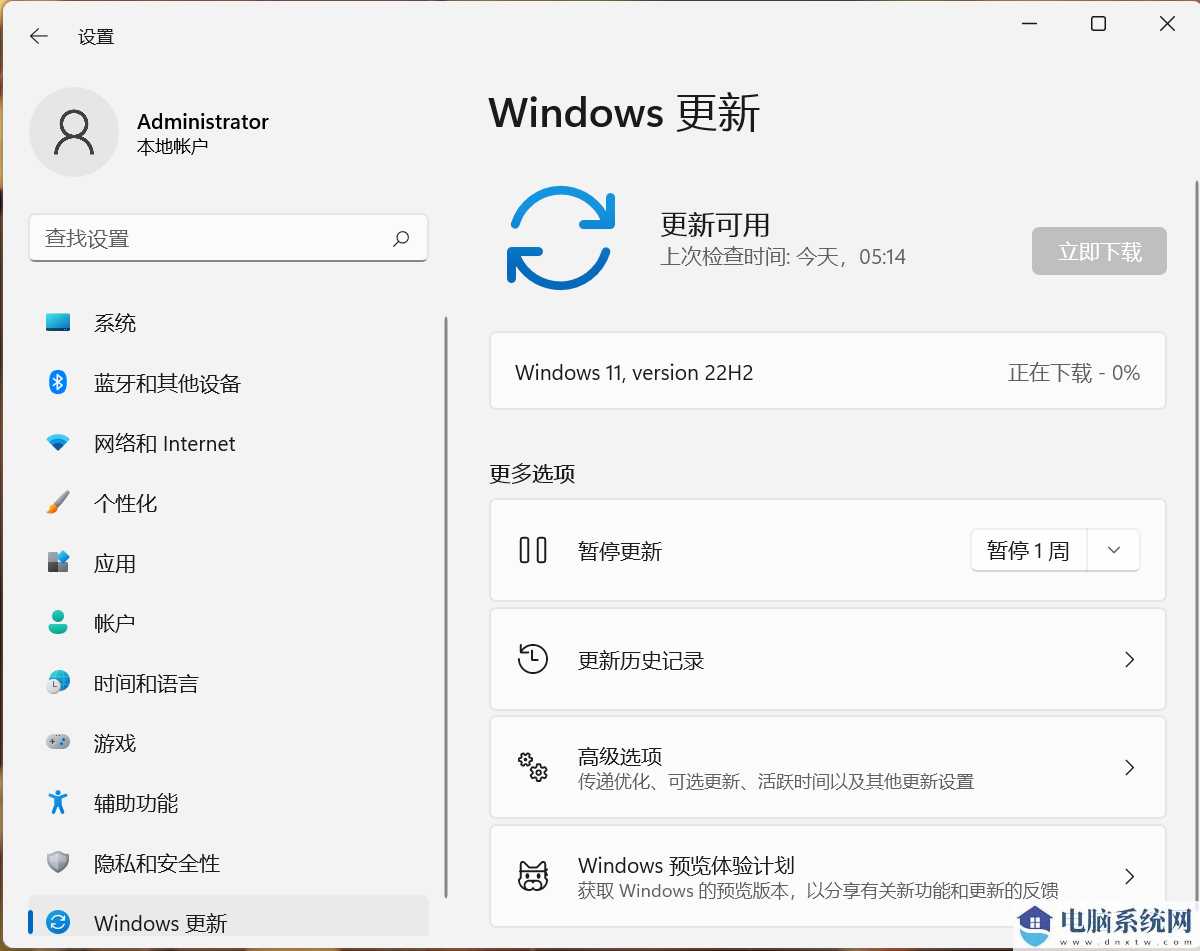Click the 查找设置 search field
Image resolution: width=1200 pixels, height=951 pixels.
[x=229, y=238]
